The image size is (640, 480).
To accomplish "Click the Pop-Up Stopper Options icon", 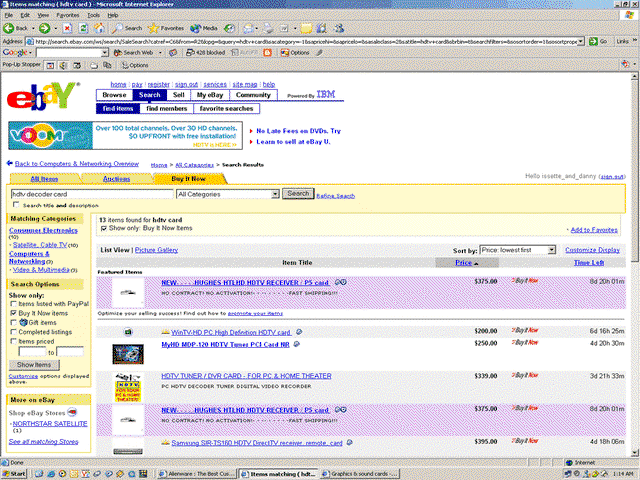I will 135,65.
